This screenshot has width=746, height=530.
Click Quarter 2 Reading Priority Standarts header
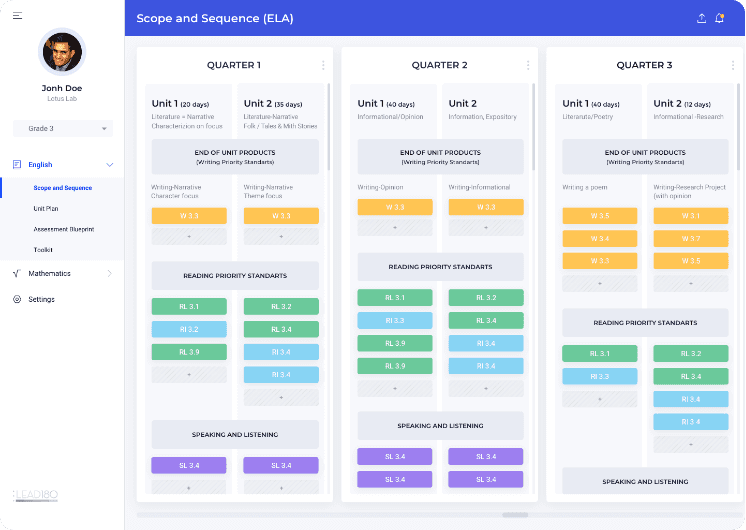(x=441, y=266)
